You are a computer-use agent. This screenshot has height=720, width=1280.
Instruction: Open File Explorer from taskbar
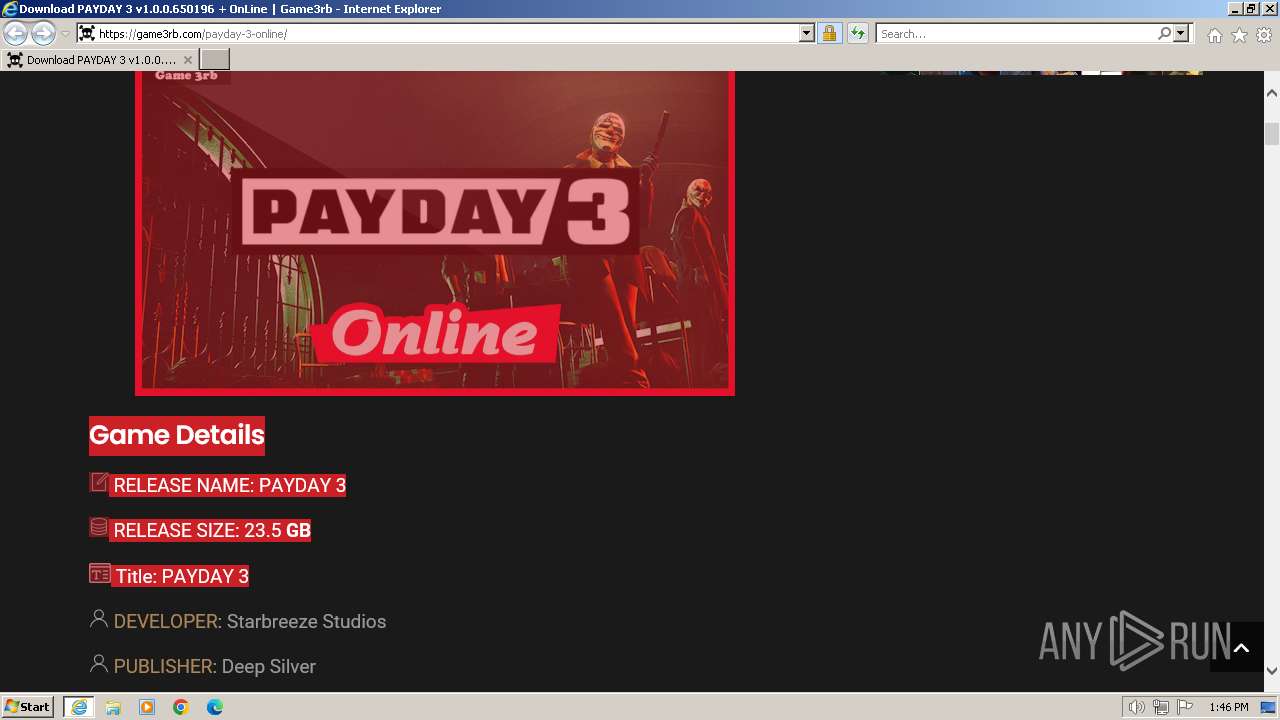[113, 707]
